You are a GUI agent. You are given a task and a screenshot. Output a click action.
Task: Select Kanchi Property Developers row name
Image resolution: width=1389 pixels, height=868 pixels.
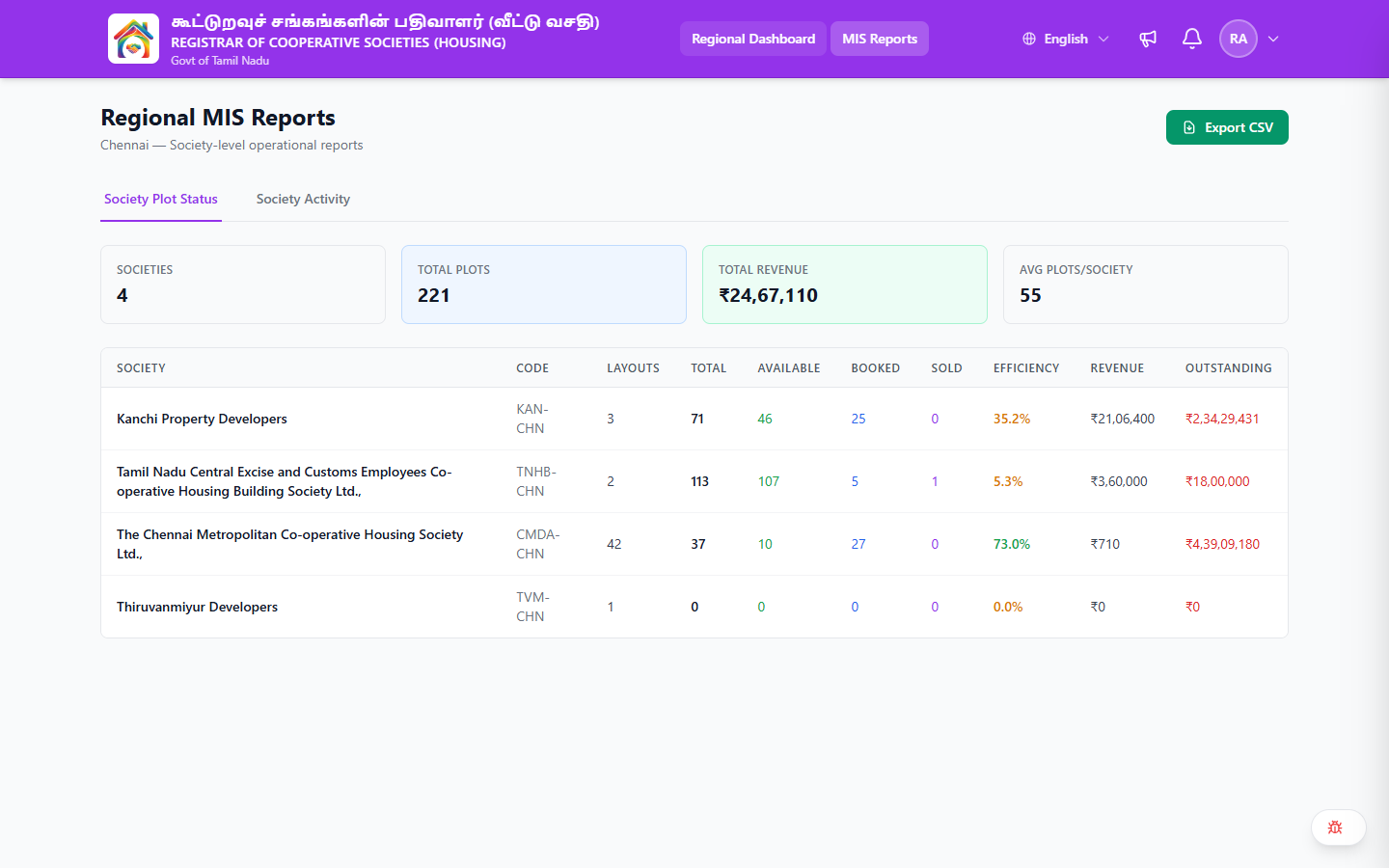click(x=202, y=419)
